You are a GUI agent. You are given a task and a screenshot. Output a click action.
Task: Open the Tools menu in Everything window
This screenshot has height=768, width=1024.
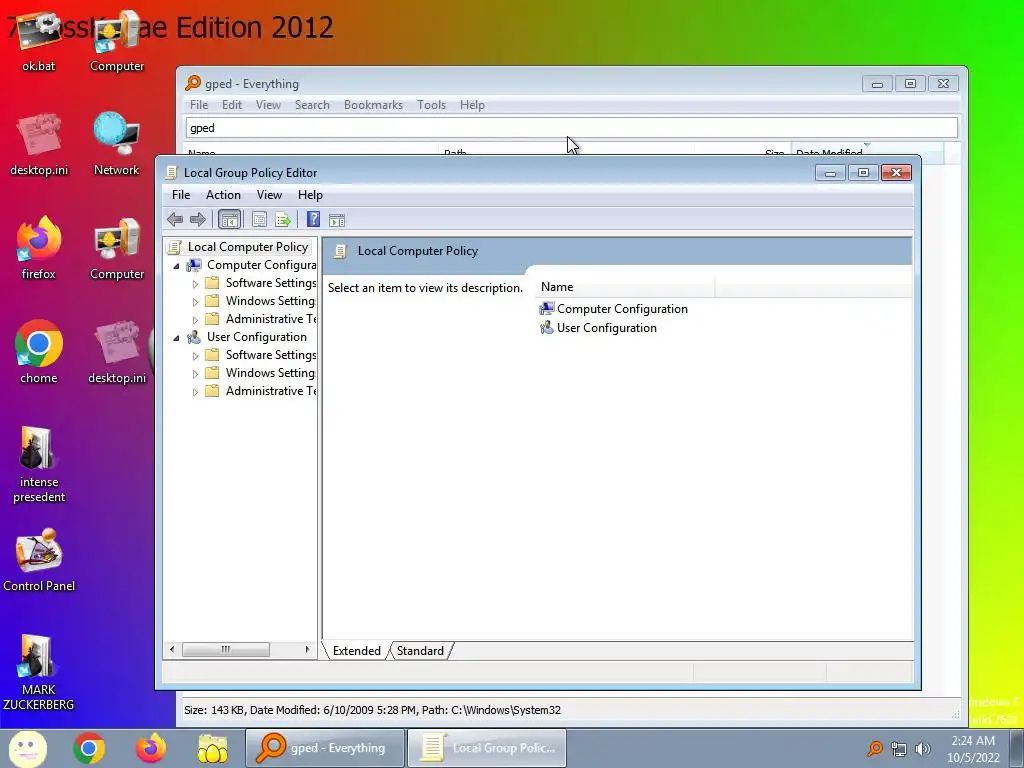[x=432, y=104]
